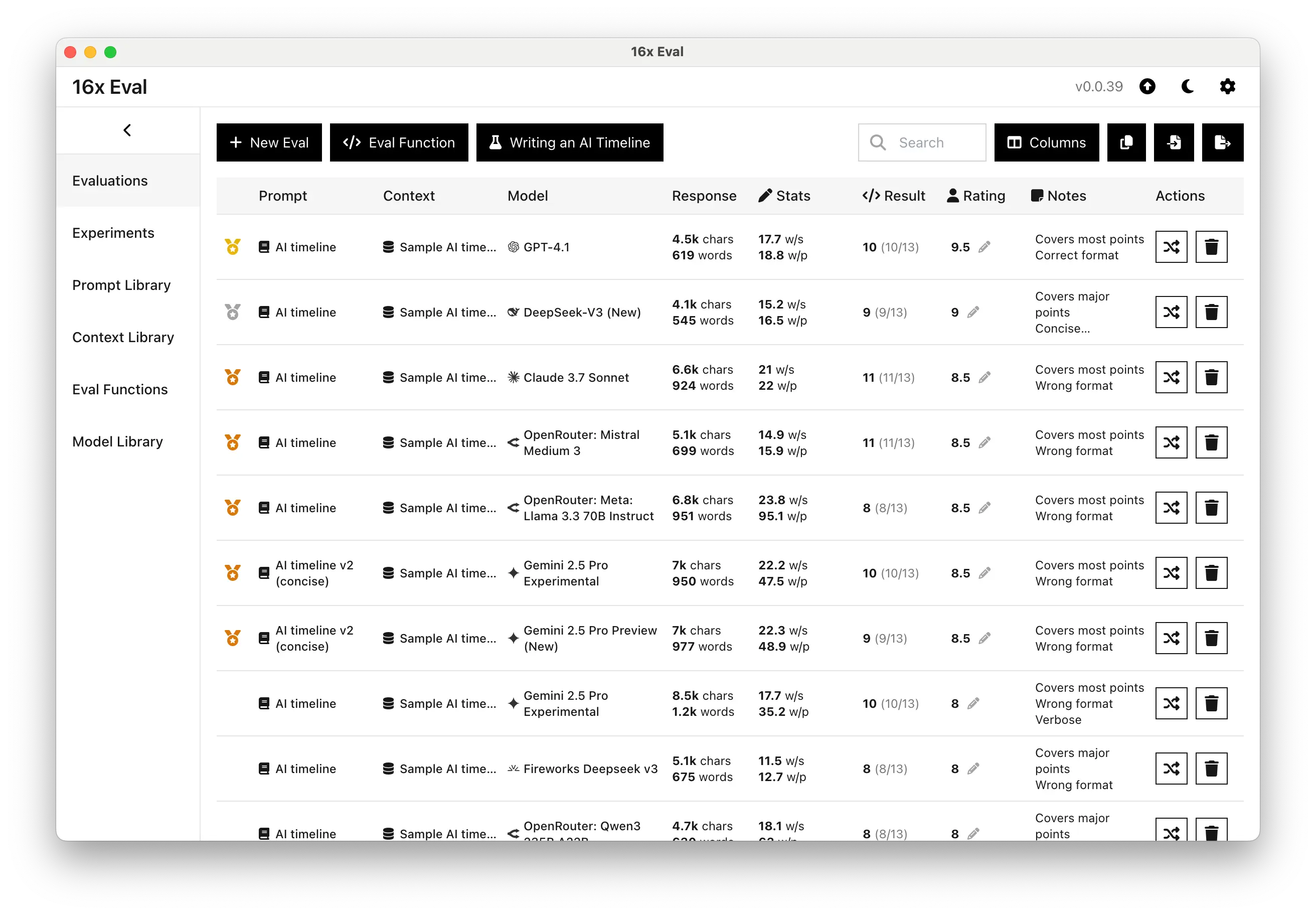Click the Result column header

pos(894,196)
